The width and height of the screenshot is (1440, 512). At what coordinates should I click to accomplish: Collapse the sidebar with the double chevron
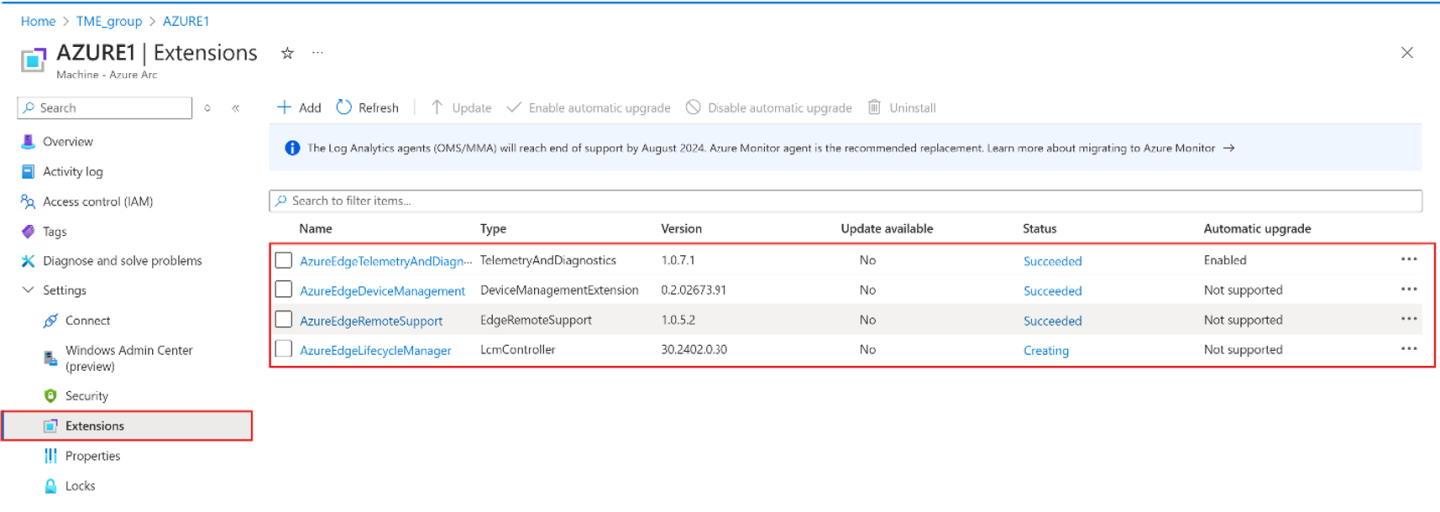236,108
